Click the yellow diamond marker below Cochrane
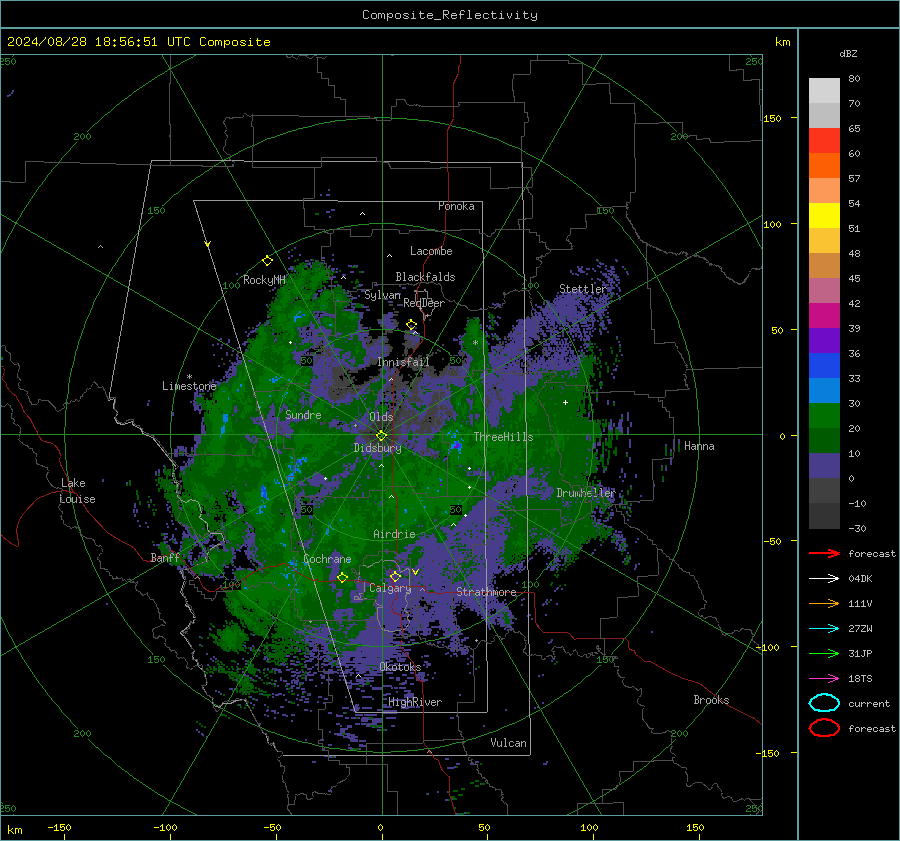900x841 pixels. [x=342, y=578]
